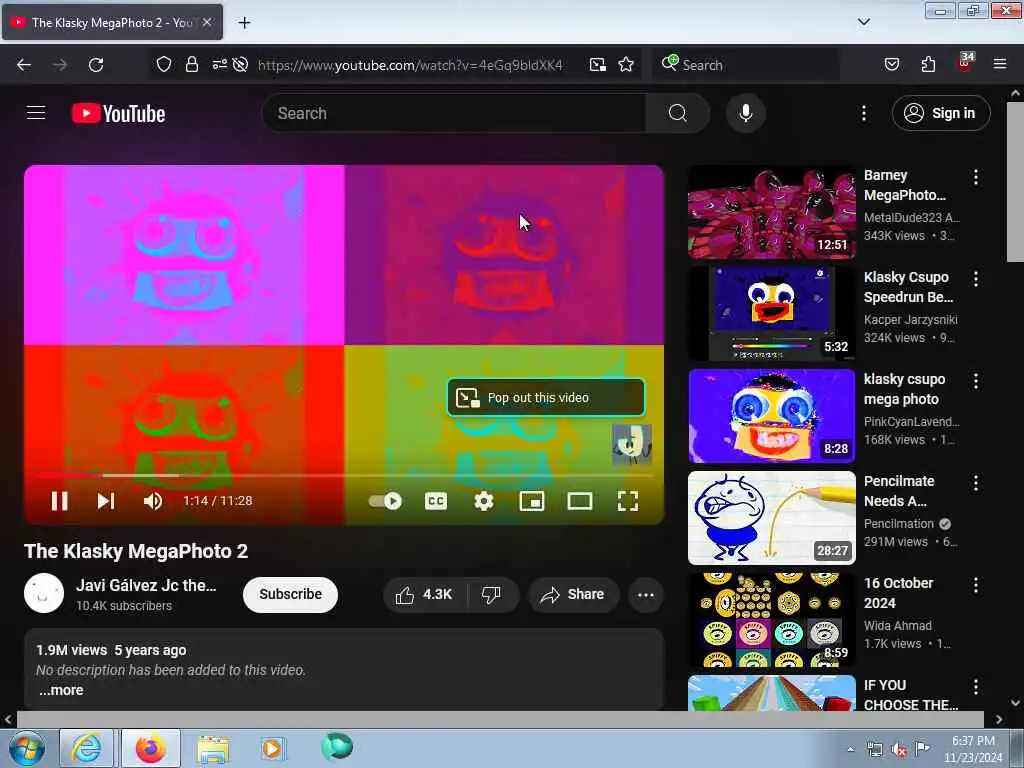Open picture-in-picture from address bar
The image size is (1024, 768).
pos(598,65)
